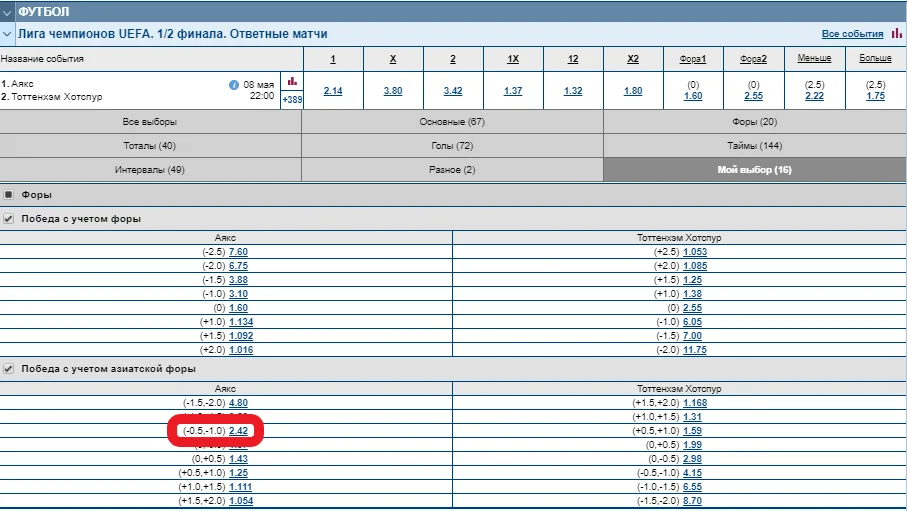
Task: Open the Интервалы (49) tab
Action: [150, 170]
